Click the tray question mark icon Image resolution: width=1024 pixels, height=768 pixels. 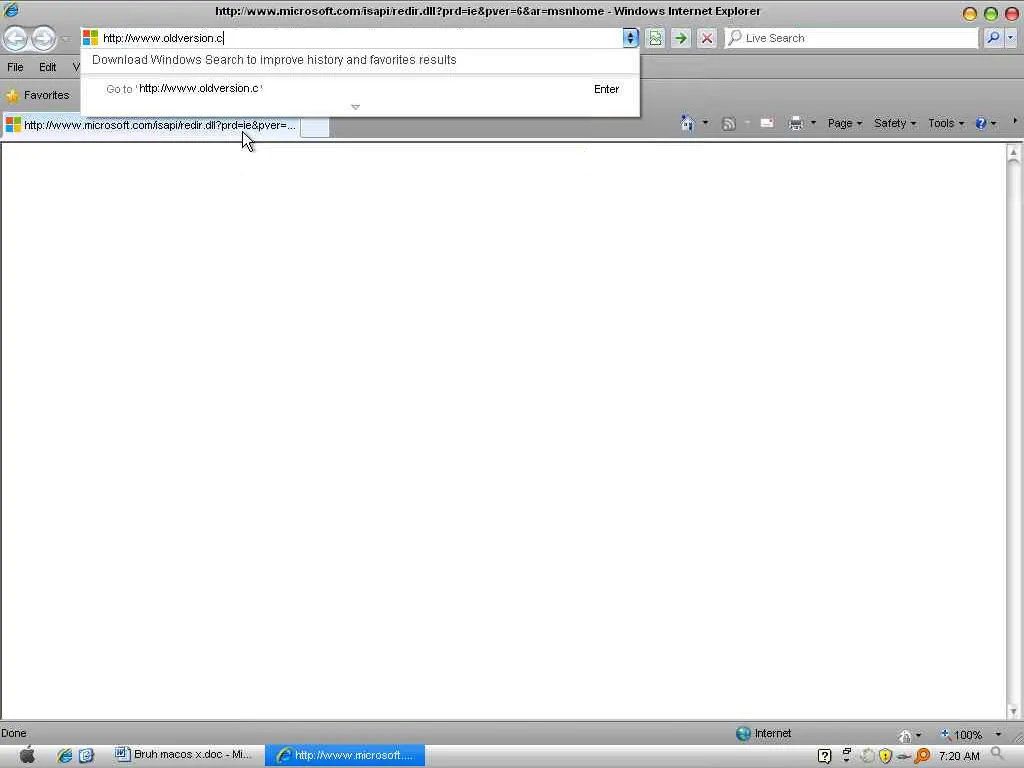point(824,756)
